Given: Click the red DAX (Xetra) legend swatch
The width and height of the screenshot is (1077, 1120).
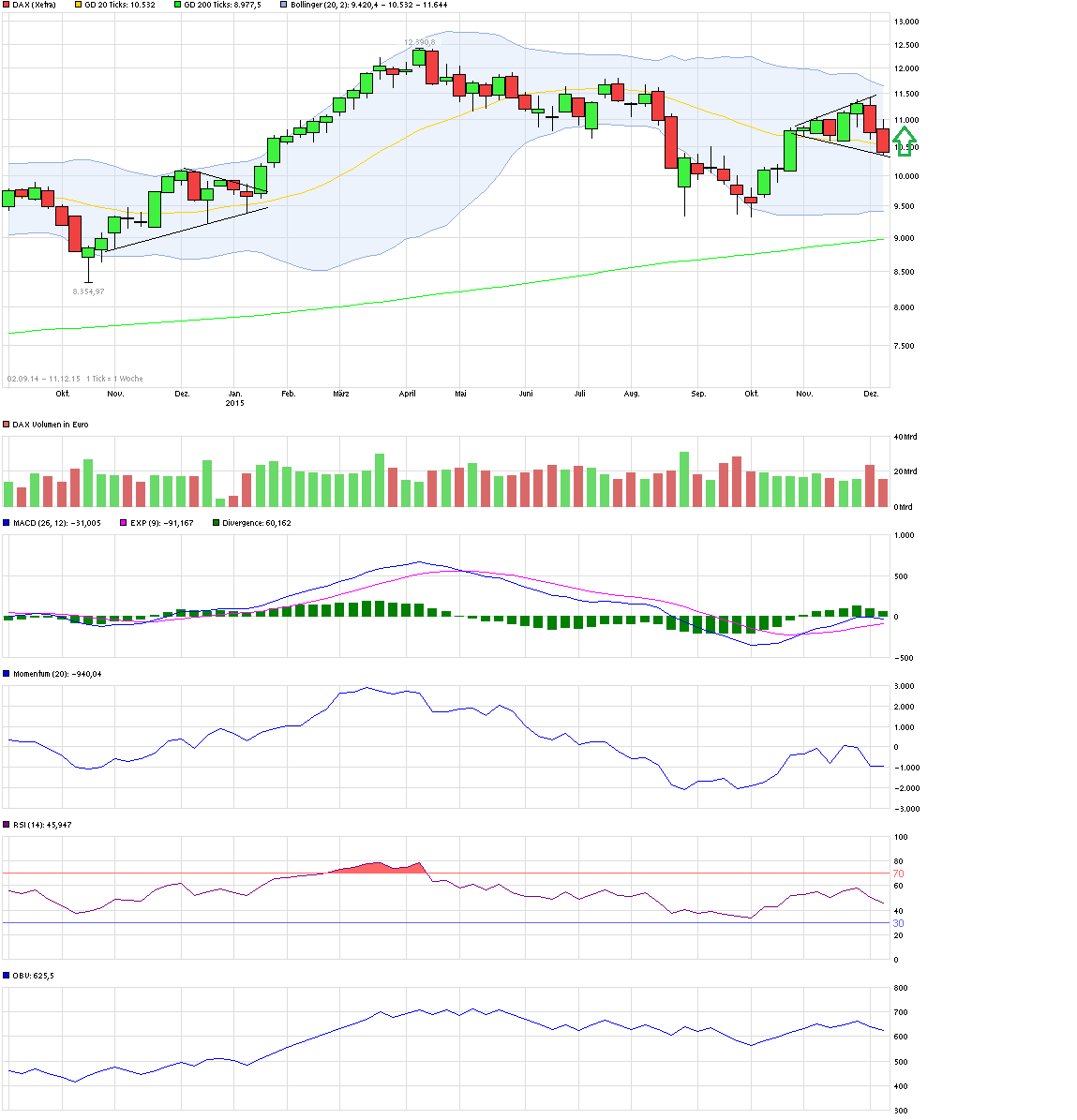Looking at the screenshot, I should pos(7,5).
